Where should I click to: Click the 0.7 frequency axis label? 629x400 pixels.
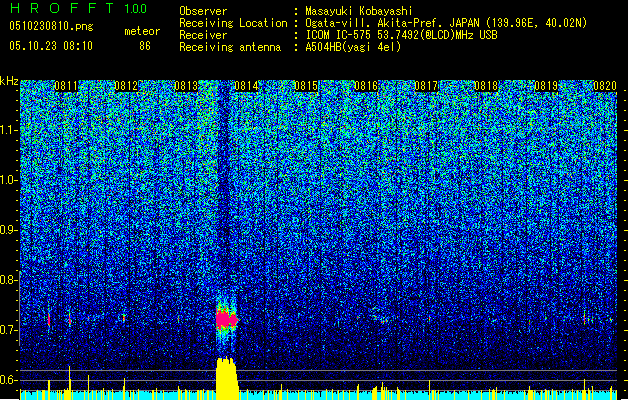point(8,330)
